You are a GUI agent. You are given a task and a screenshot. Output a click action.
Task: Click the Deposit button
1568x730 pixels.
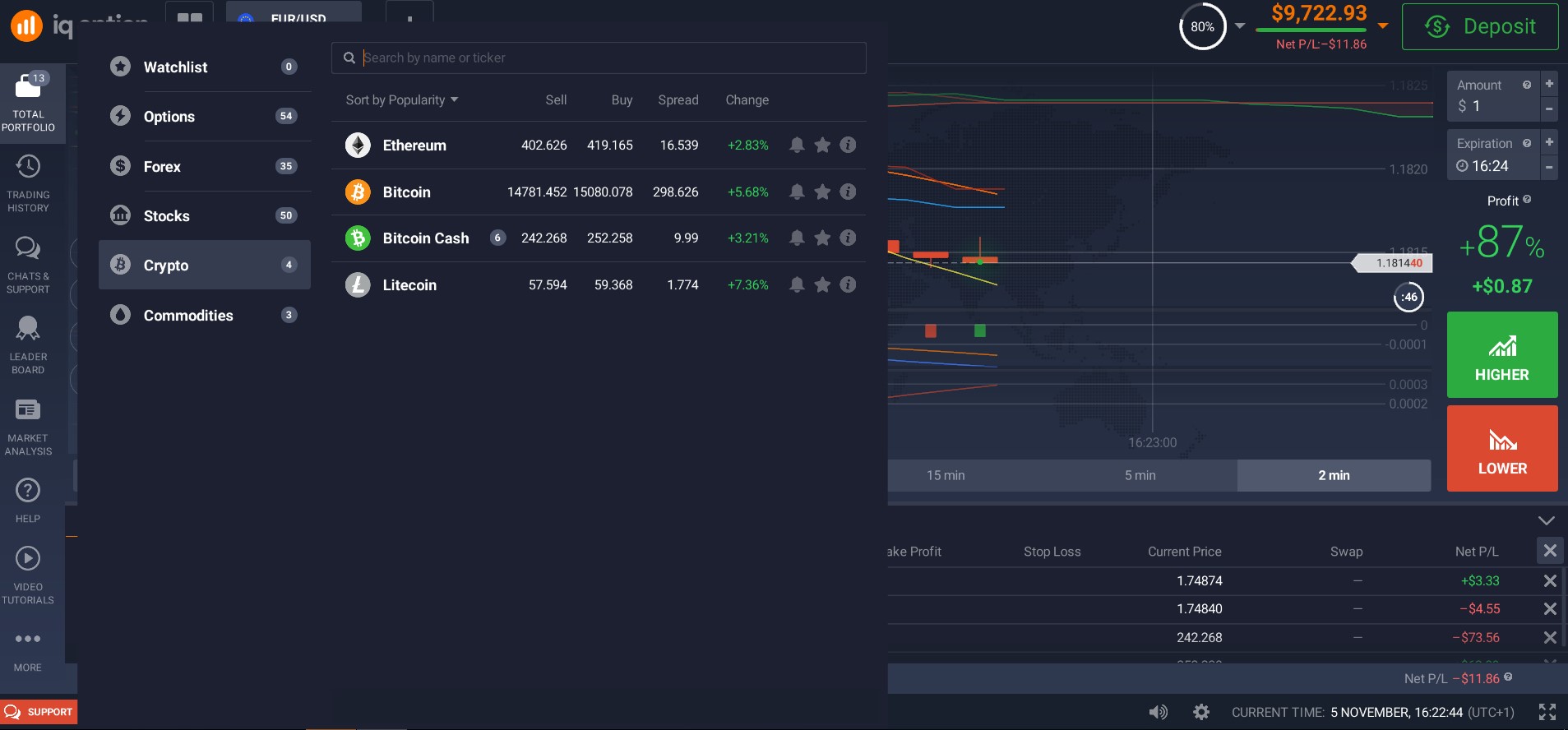(1480, 26)
